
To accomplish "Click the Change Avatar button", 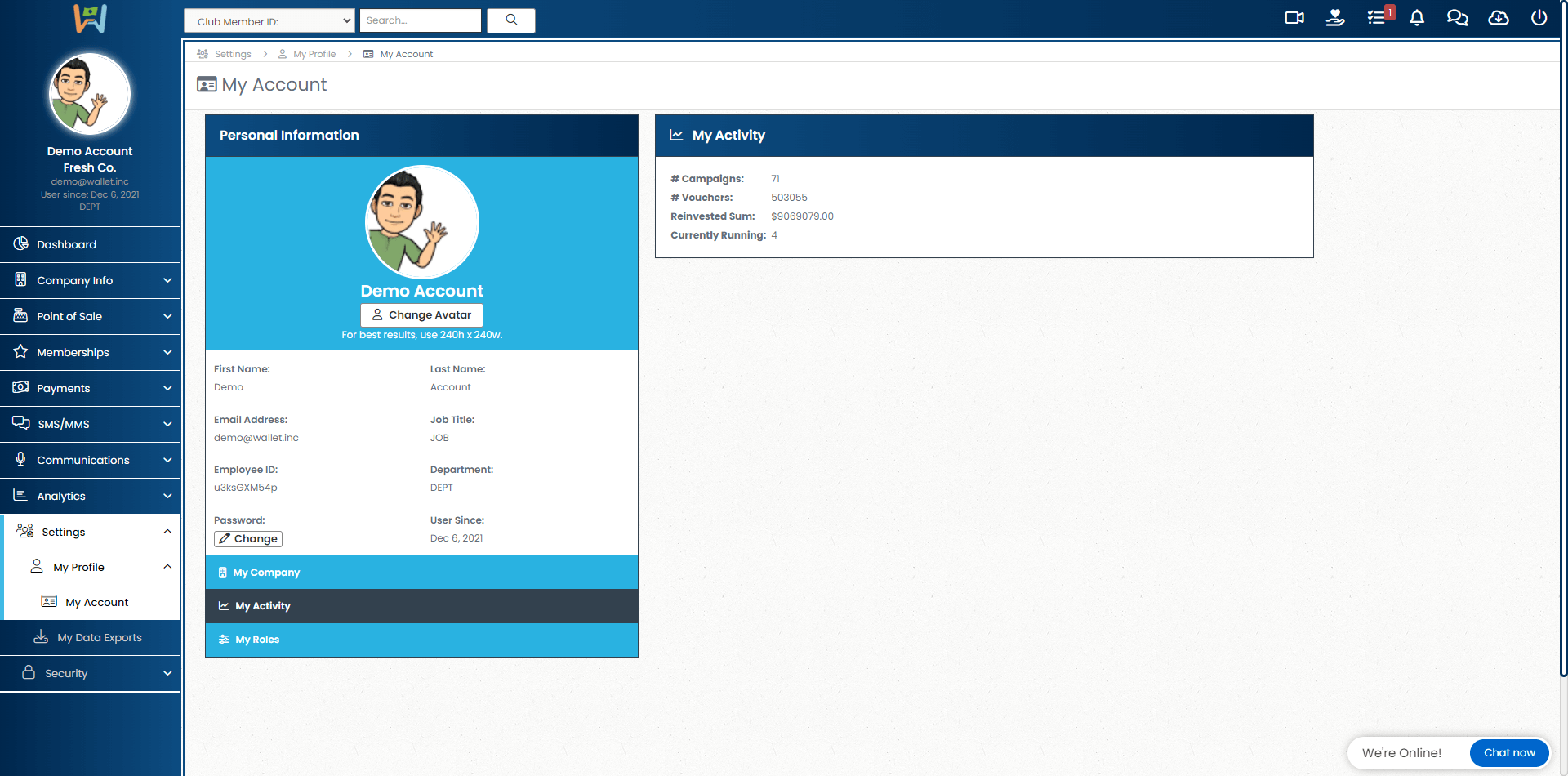I will click(421, 315).
